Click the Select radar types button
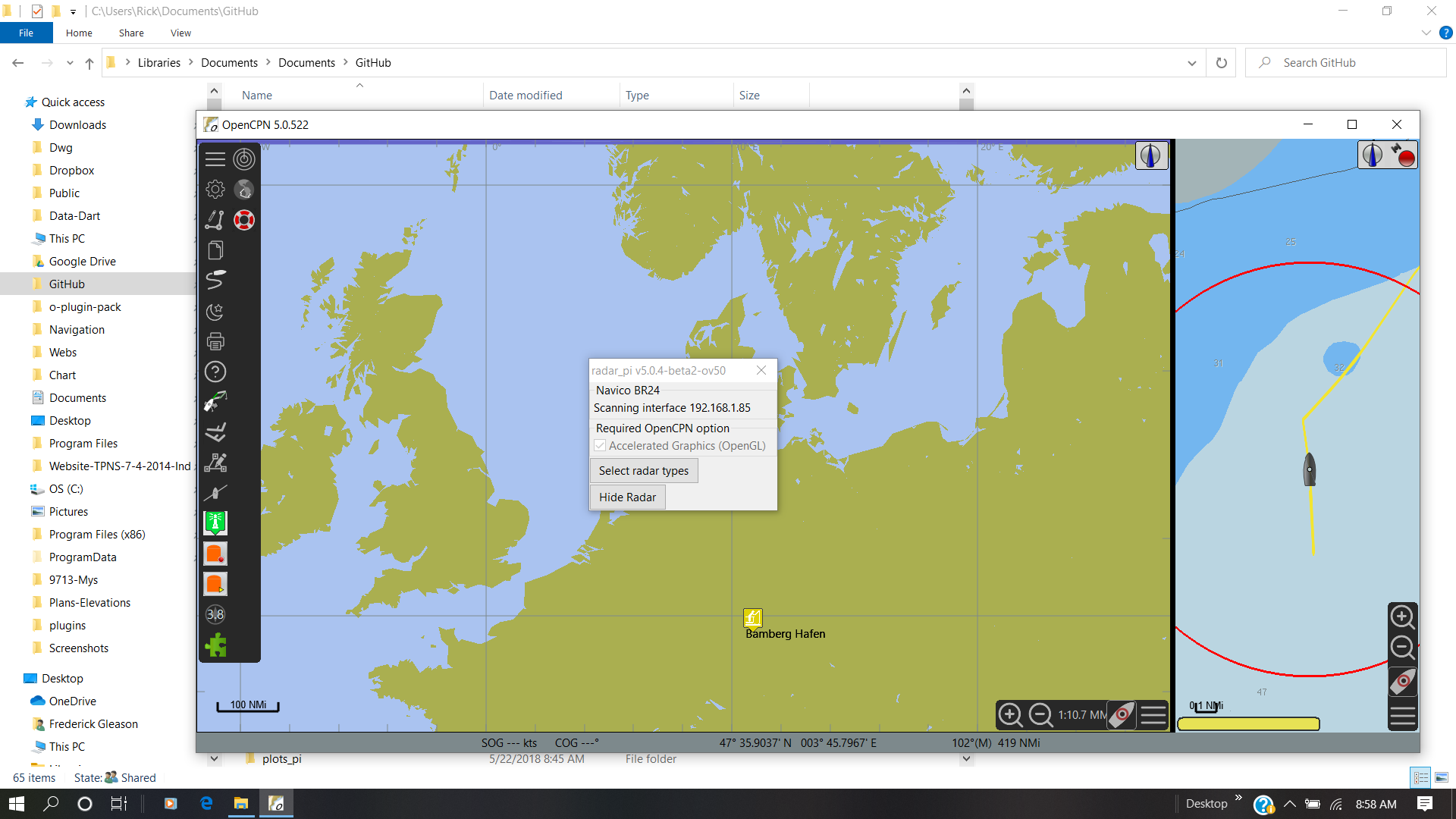This screenshot has width=1456, height=819. [643, 471]
